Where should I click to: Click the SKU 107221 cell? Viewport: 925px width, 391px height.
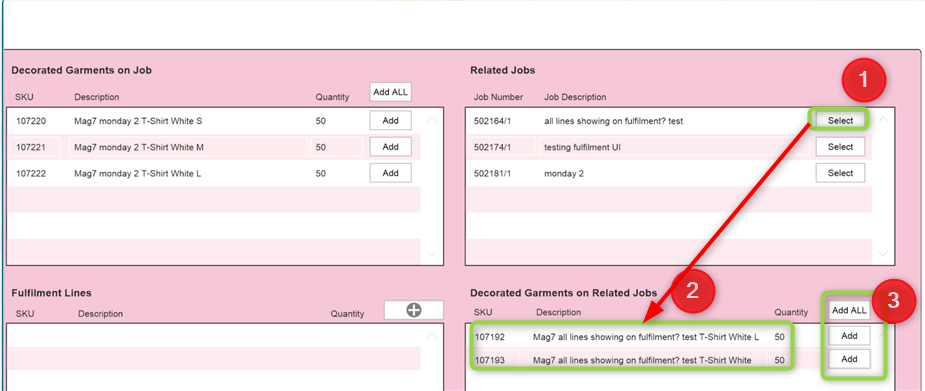pos(35,147)
